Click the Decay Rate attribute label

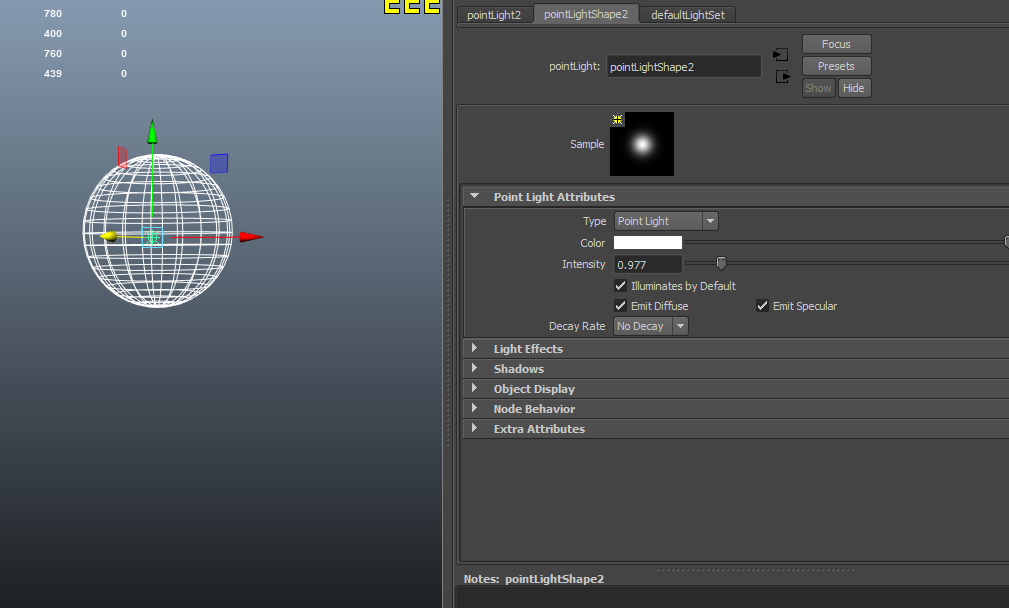[577, 326]
